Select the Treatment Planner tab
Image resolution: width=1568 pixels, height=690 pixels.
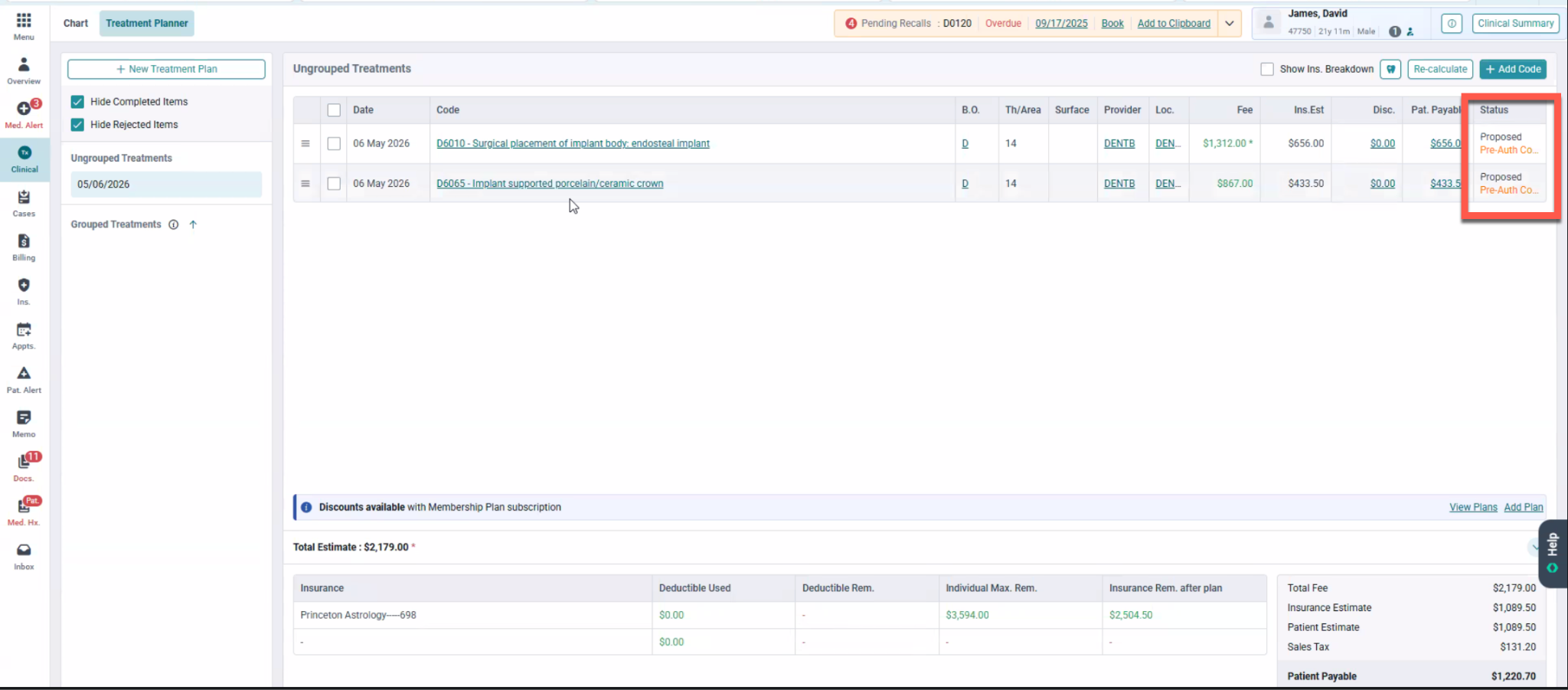(147, 23)
